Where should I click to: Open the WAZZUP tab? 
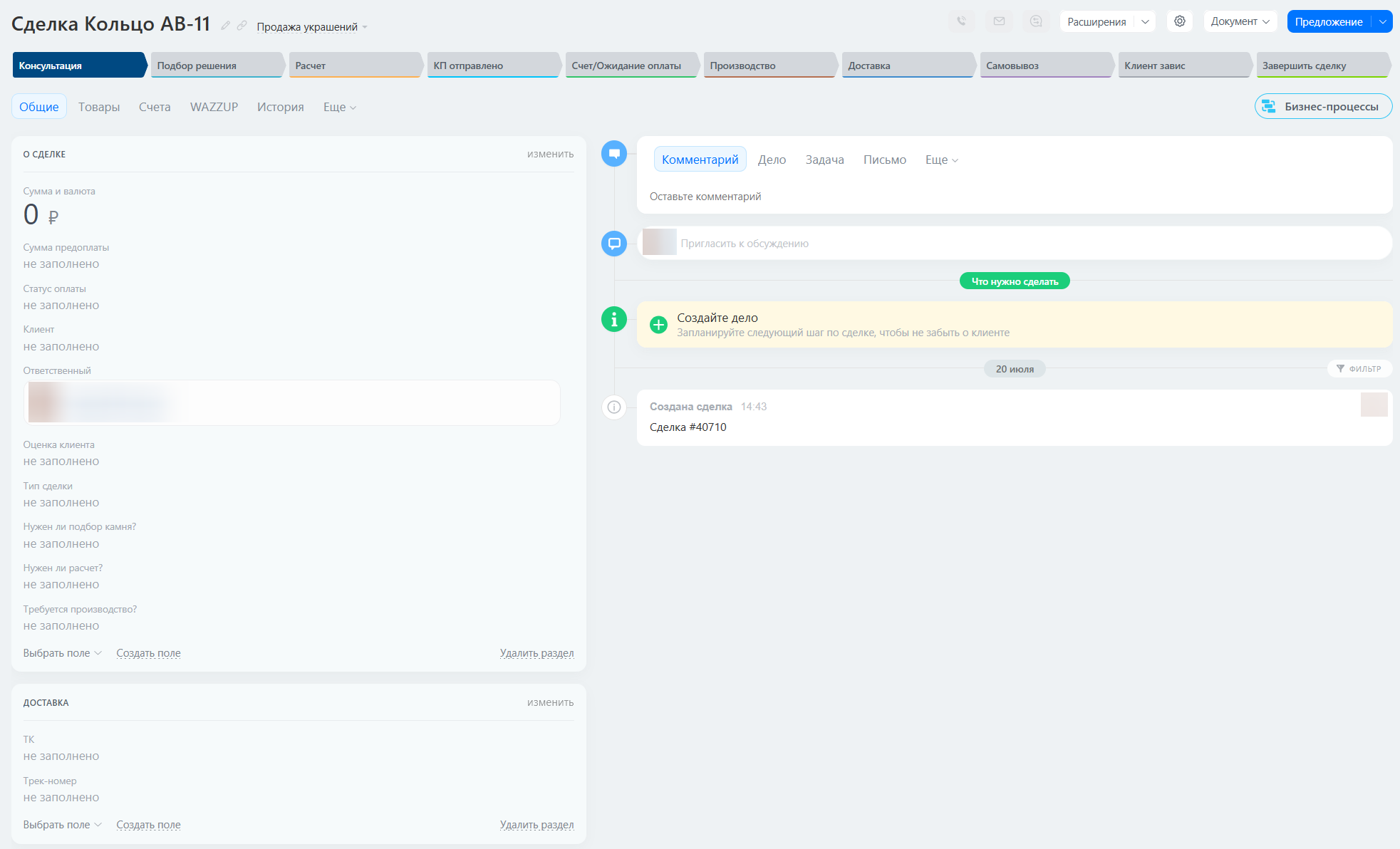[x=214, y=107]
